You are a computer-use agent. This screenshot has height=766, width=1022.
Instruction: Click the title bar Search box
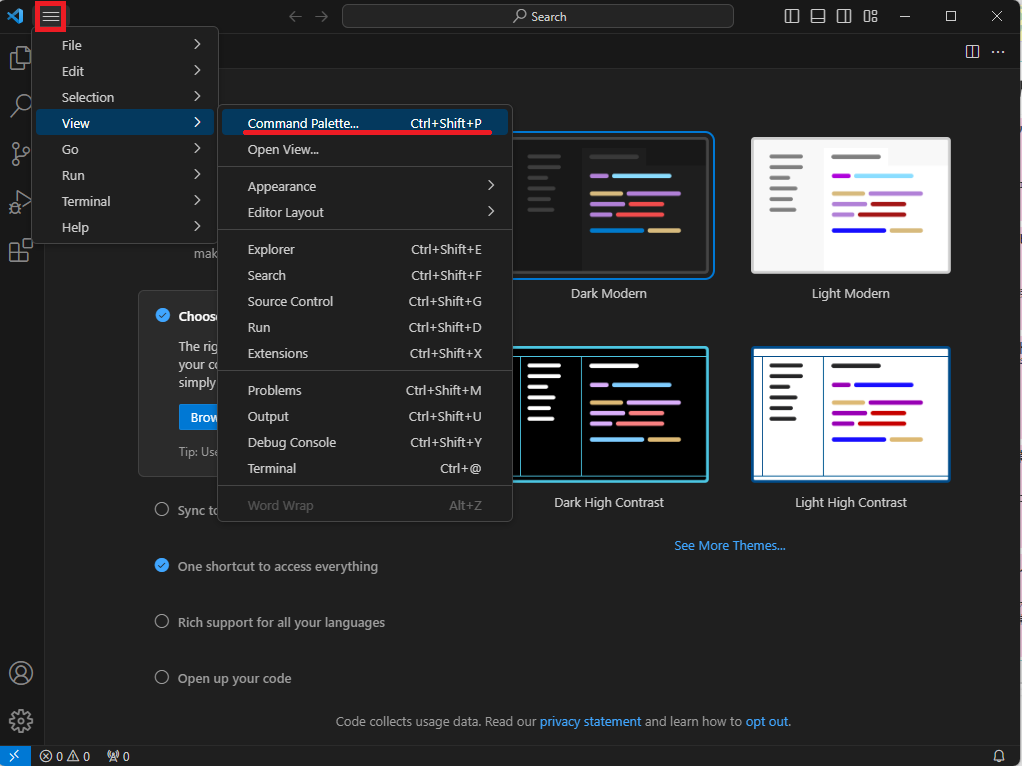pyautogui.click(x=538, y=16)
